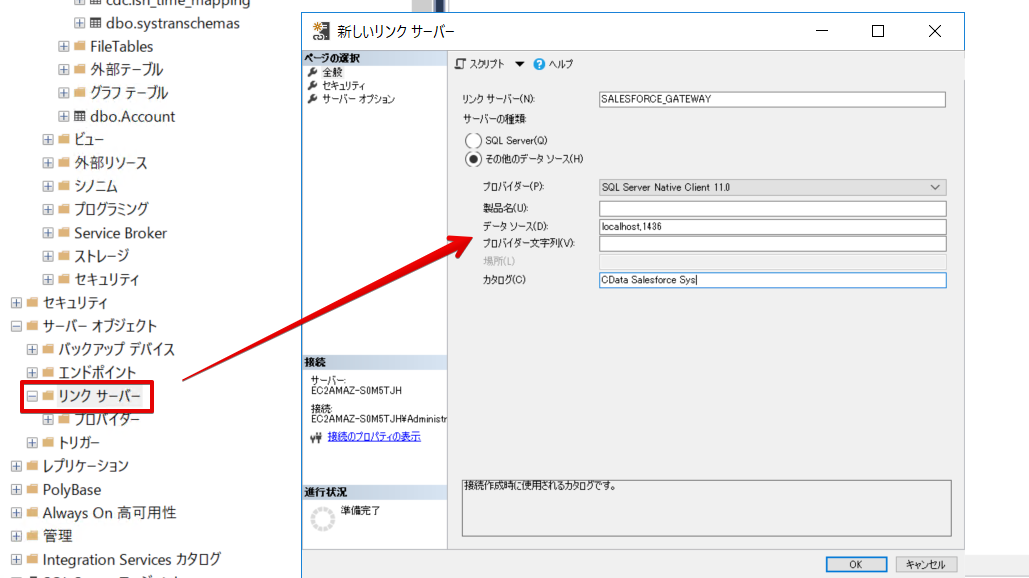Expand dbo.systranschemas table node
Screen dimensions: 1029x578
(79, 23)
